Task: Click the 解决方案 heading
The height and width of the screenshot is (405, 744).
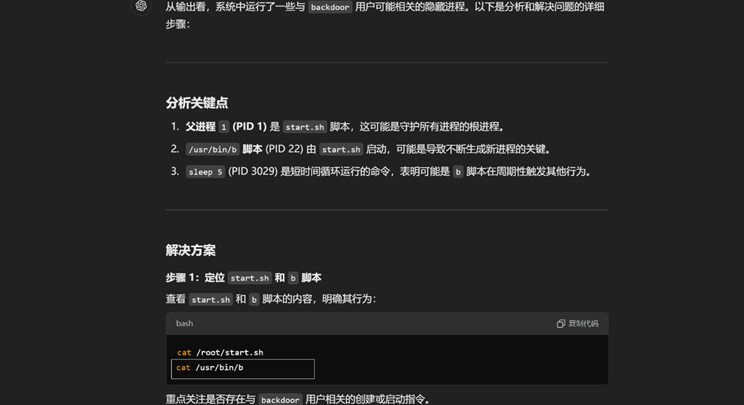Action: [190, 250]
